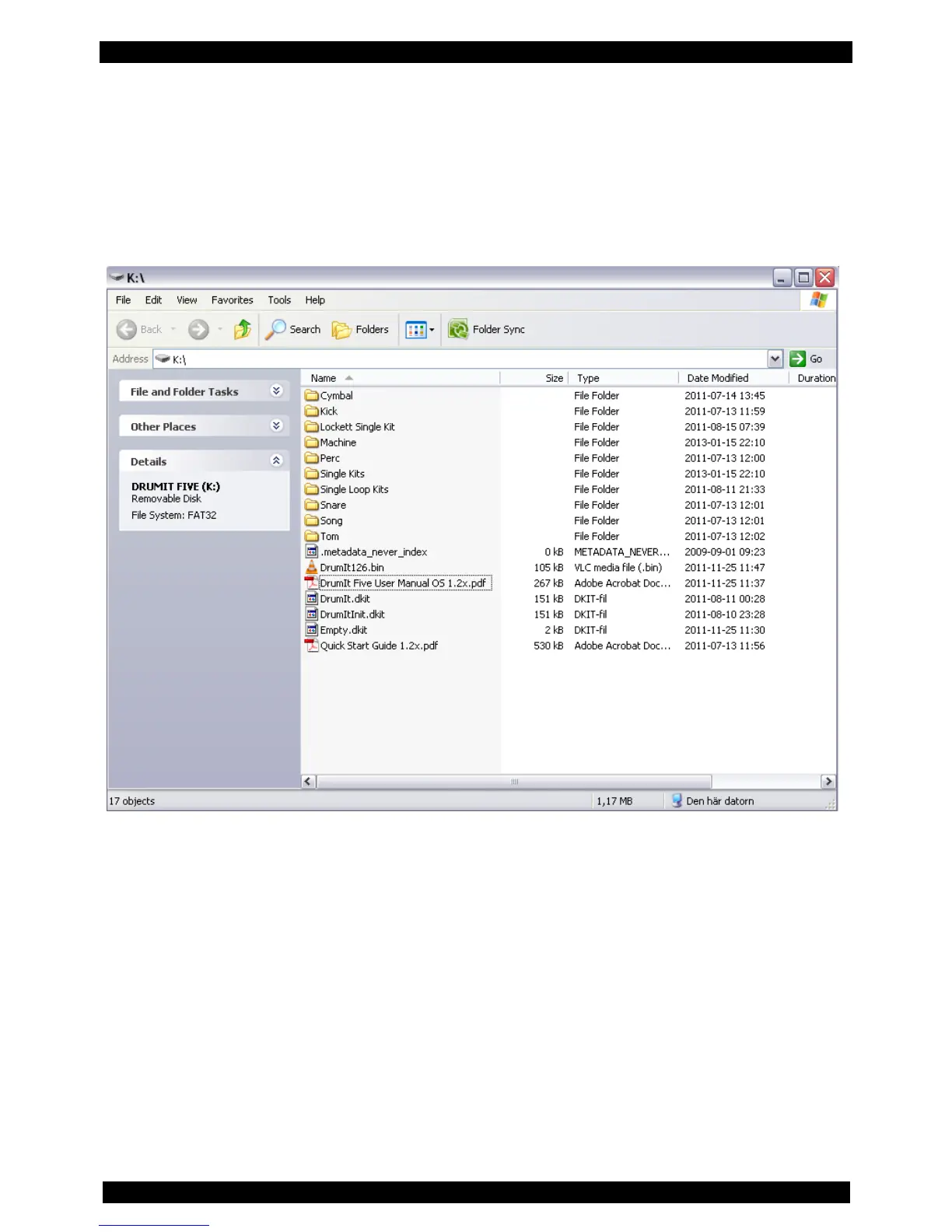Select the Snare folder icon
952x1232 pixels.
coord(312,505)
